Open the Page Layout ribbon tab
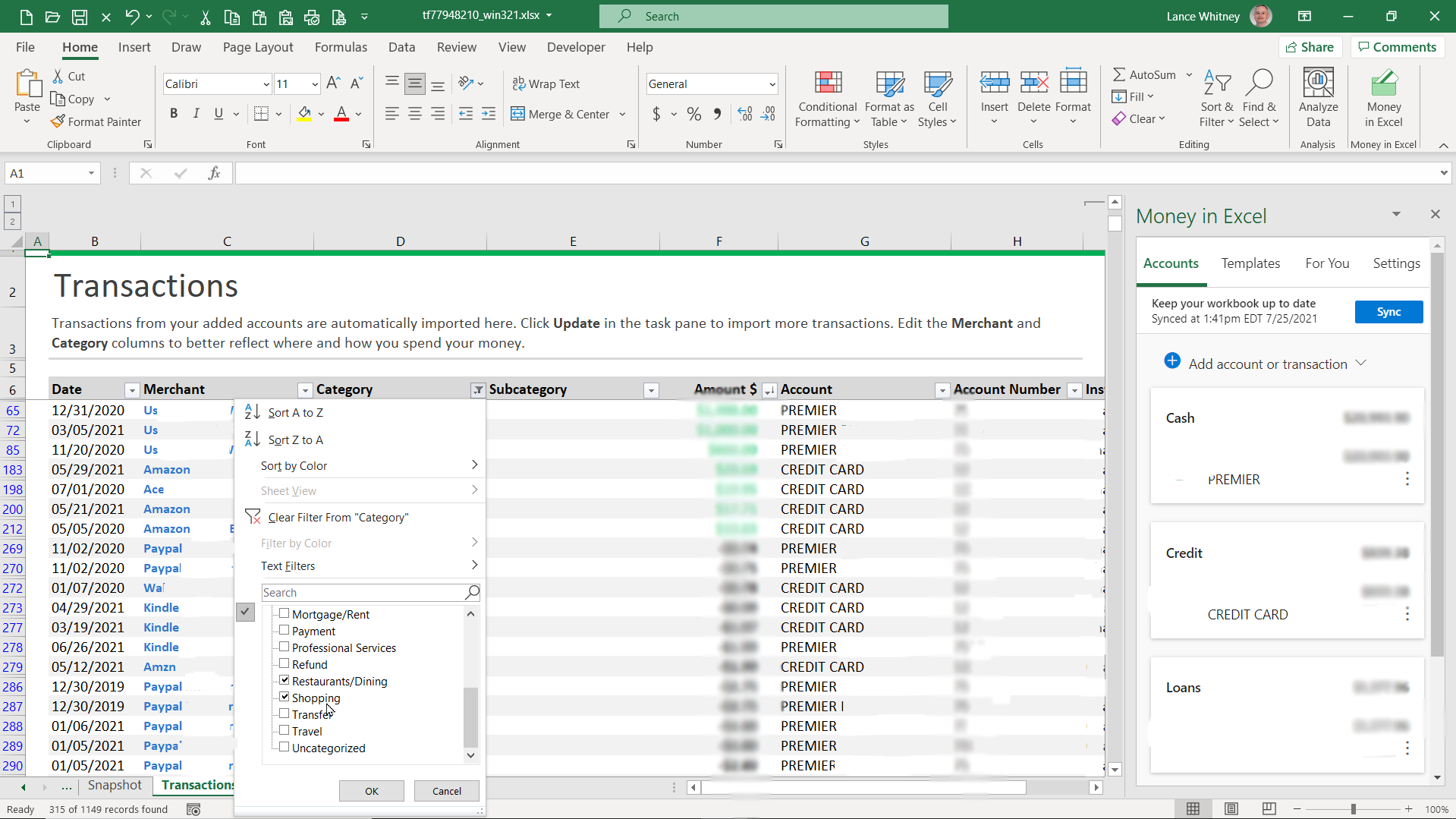The image size is (1456, 819). point(258,47)
